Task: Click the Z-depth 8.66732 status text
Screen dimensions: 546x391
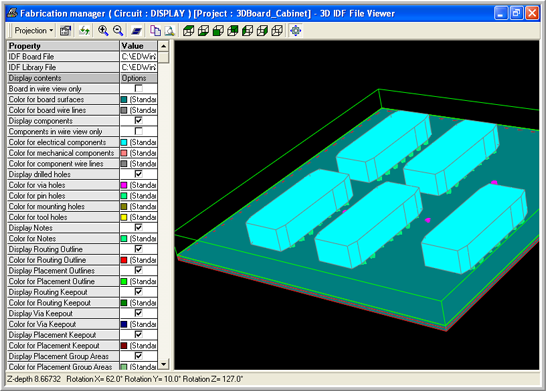Action: pos(34,379)
